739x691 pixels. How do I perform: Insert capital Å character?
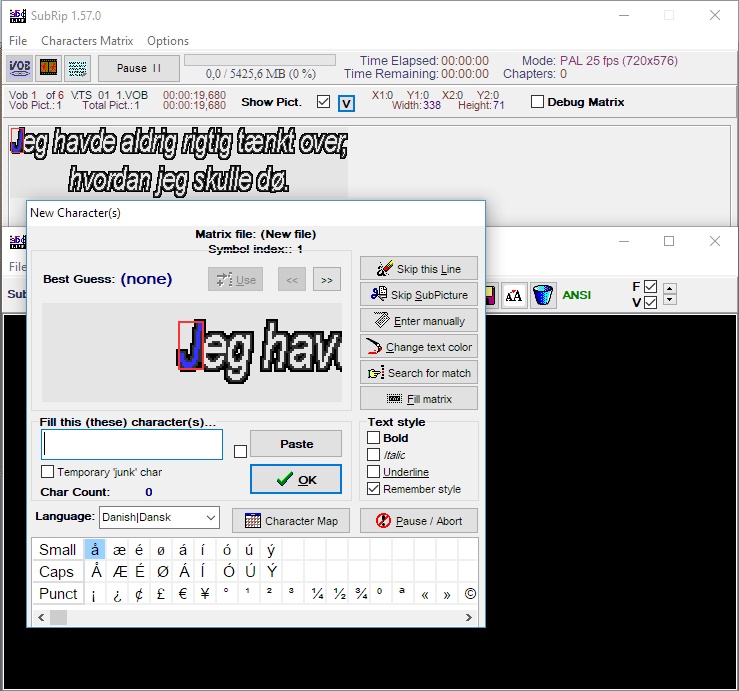coord(96,571)
